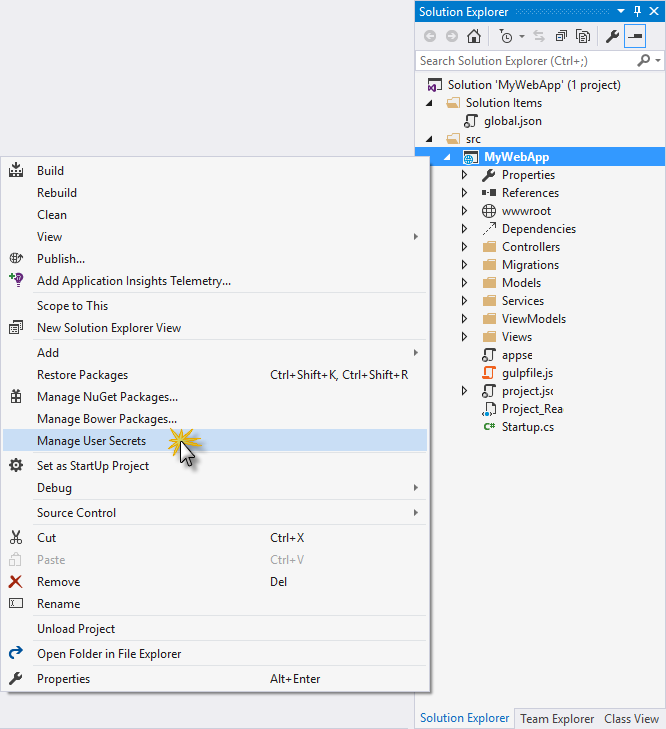Click the red Remove X icon
Image resolution: width=666 pixels, height=729 pixels.
click(16, 581)
